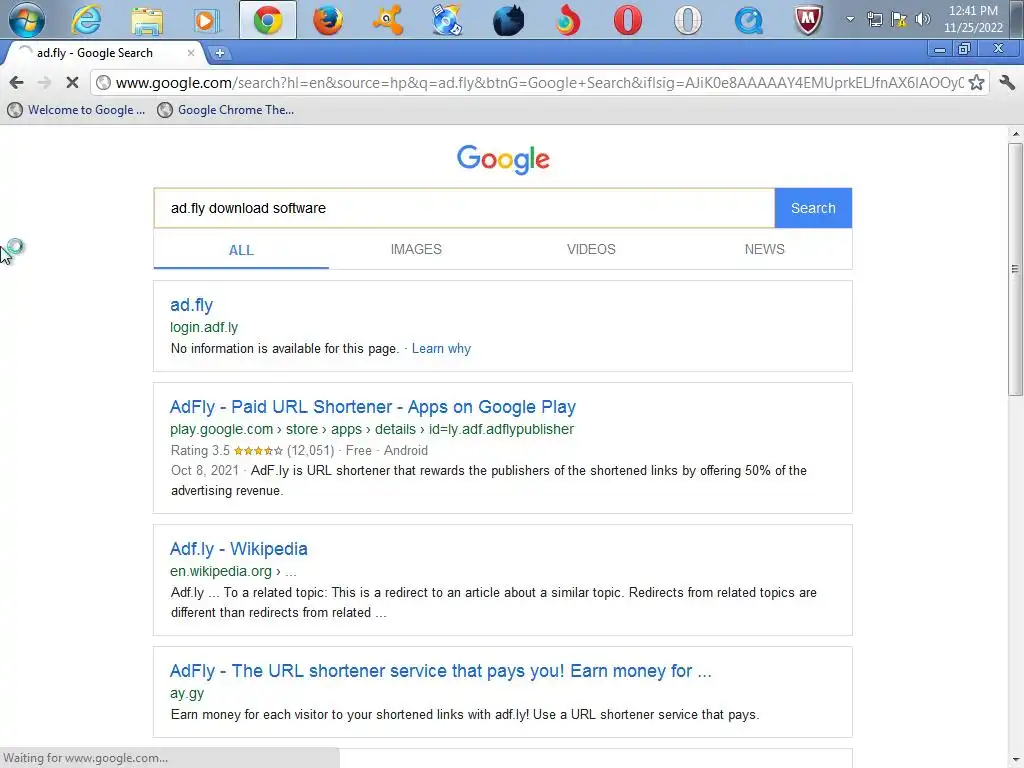Bookmark this page with the star icon

point(976,82)
